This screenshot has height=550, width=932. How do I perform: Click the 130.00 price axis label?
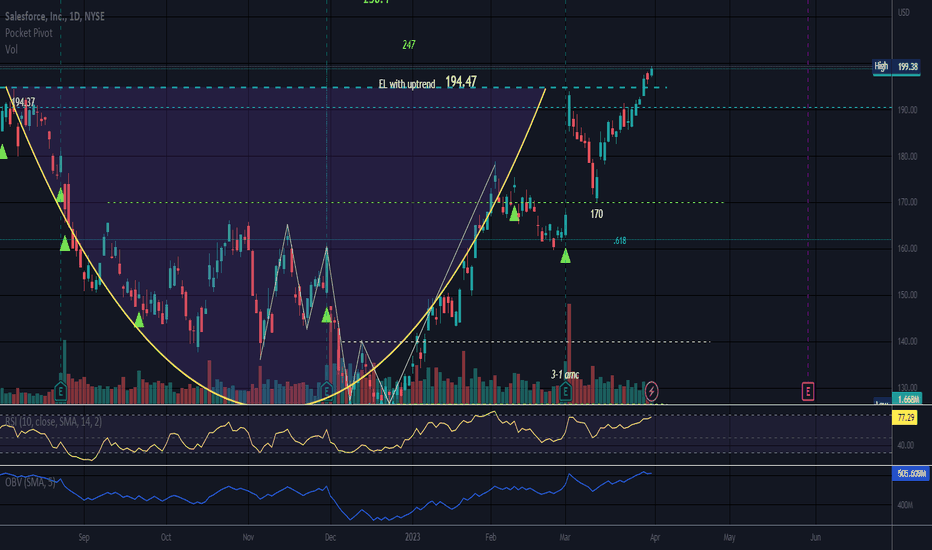tap(907, 387)
